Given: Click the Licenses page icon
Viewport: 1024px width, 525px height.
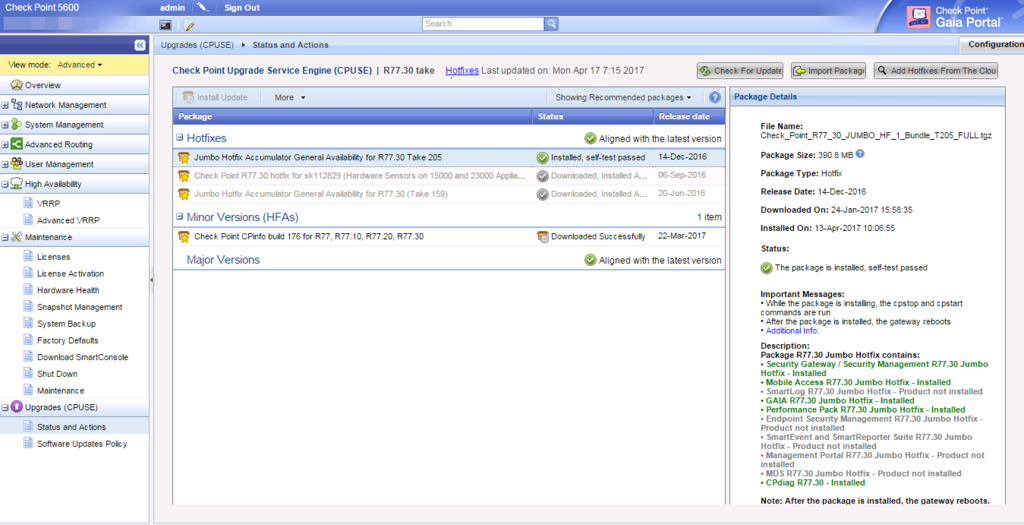Looking at the screenshot, I should [x=28, y=257].
